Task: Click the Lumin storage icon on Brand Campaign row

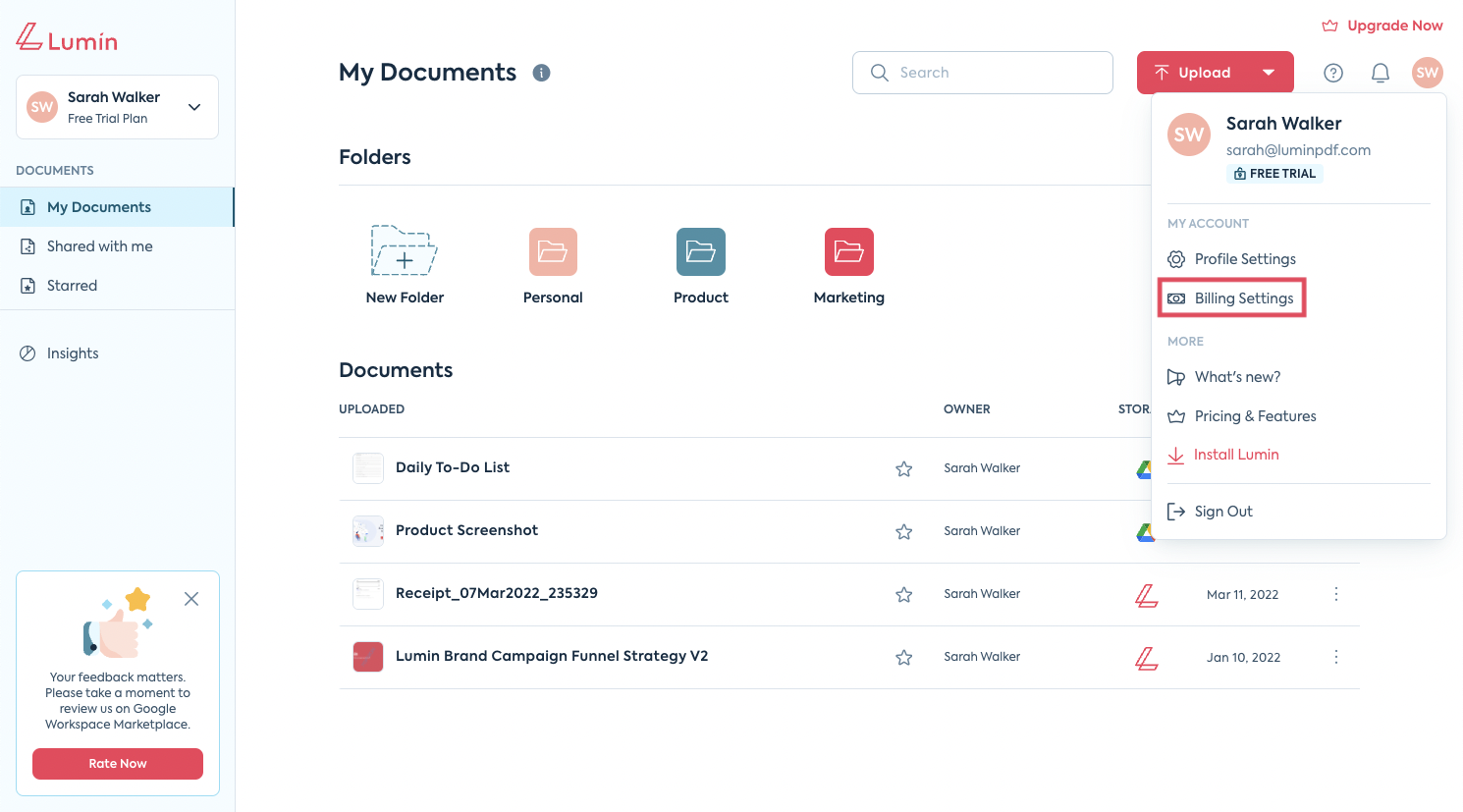Action: click(1147, 658)
